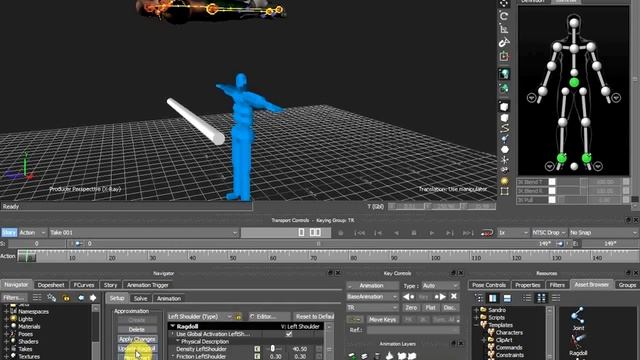Image resolution: width=640 pixels, height=360 pixels.
Task: Select the Joint asset icon
Action: point(578,315)
